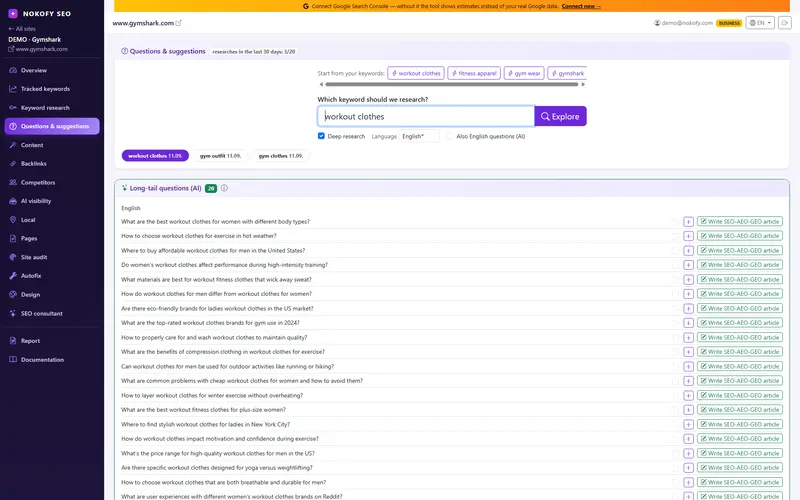Open the Local section

28,220
